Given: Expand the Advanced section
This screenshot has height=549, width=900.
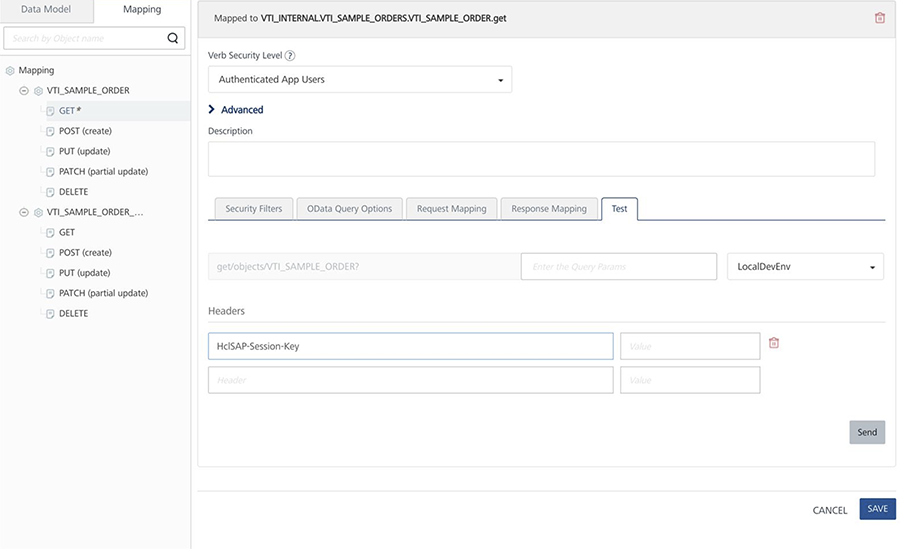Looking at the screenshot, I should [212, 110].
